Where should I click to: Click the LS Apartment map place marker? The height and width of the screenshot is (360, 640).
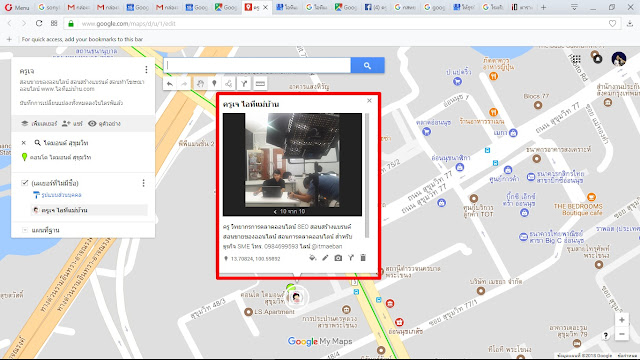pos(248,312)
